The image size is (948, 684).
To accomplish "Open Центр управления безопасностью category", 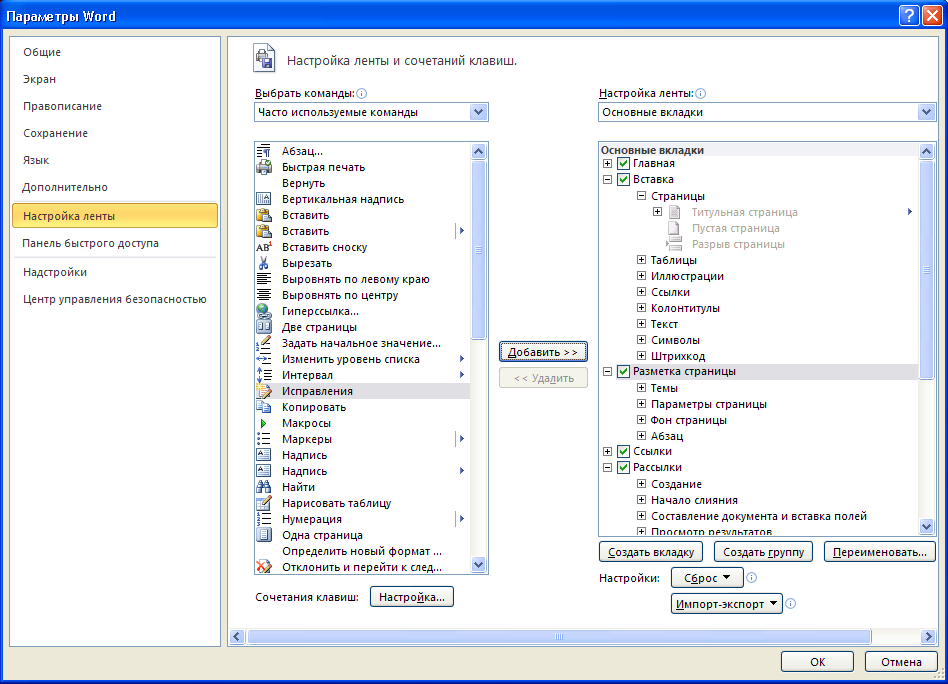I will [x=115, y=299].
